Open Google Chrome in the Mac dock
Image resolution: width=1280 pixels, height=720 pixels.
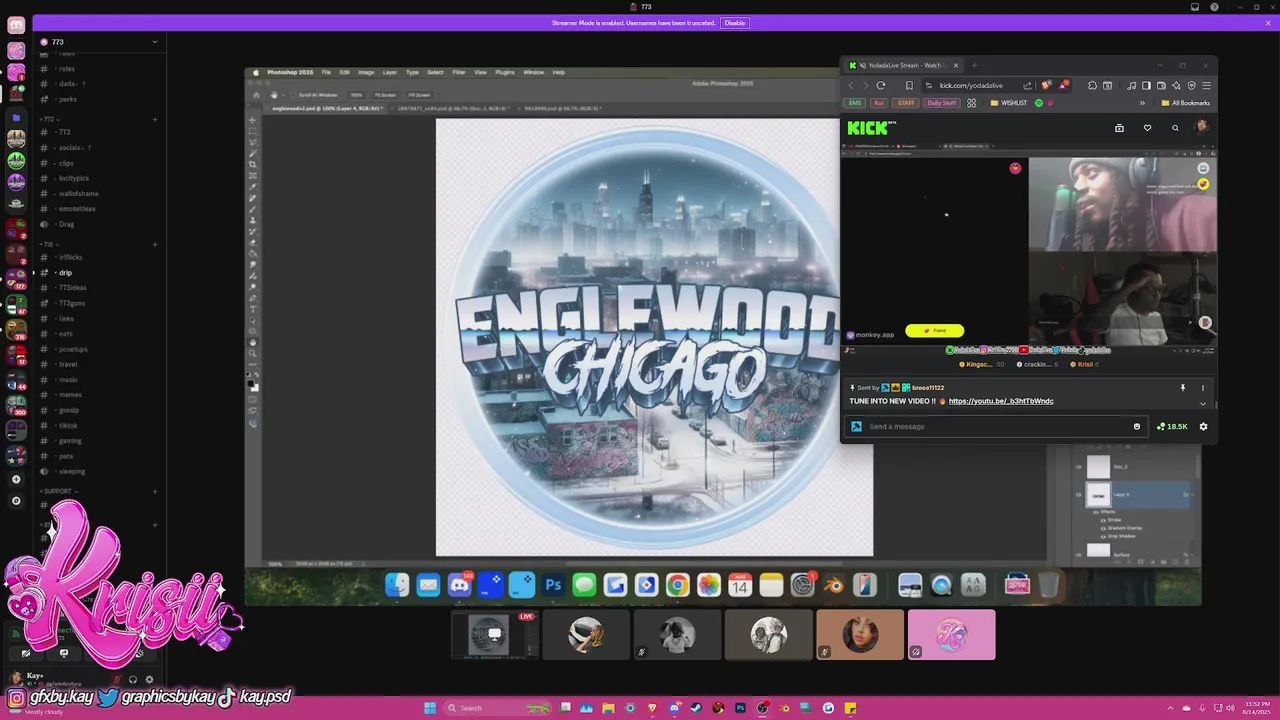[x=677, y=585]
